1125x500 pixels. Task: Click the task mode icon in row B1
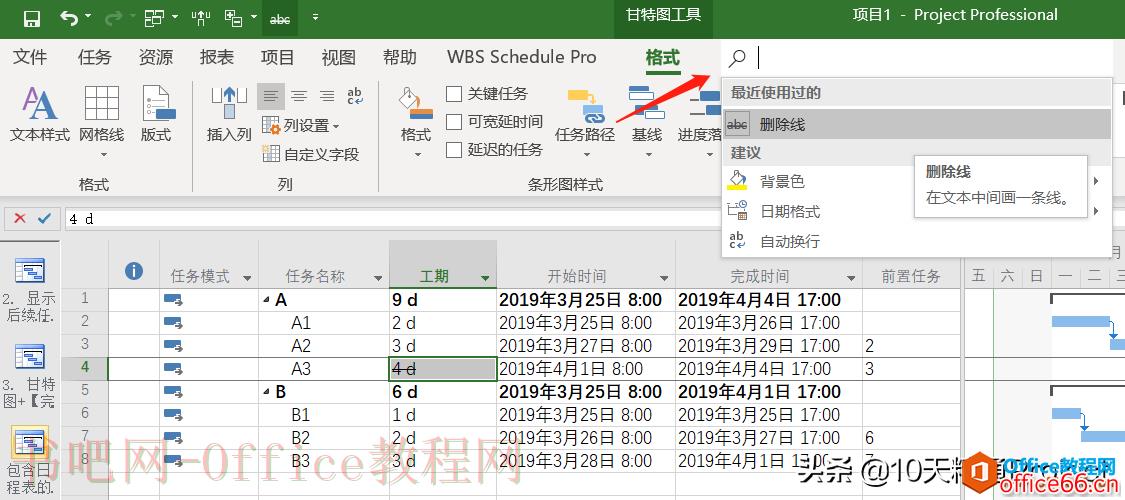pos(173,415)
